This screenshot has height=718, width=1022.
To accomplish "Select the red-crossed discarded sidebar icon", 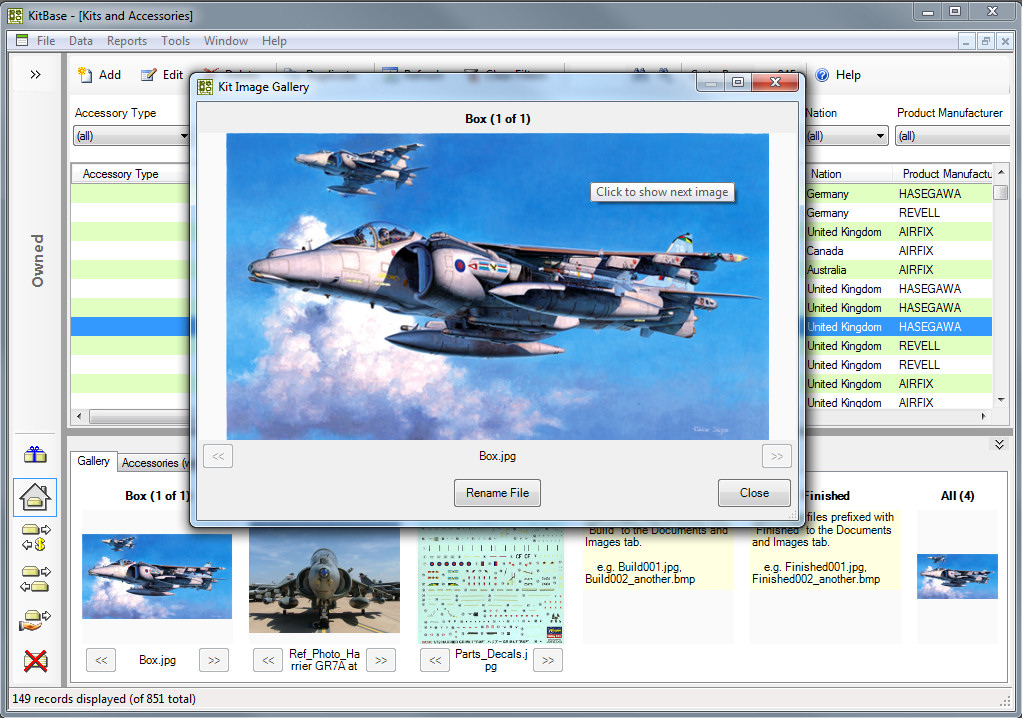I will coord(35,661).
